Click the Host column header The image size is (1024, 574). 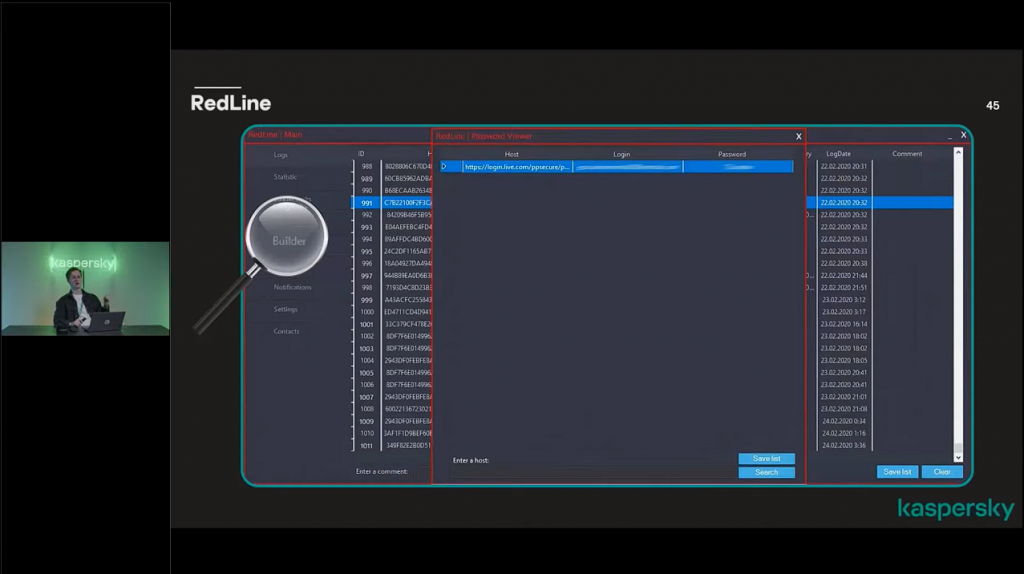coord(511,154)
